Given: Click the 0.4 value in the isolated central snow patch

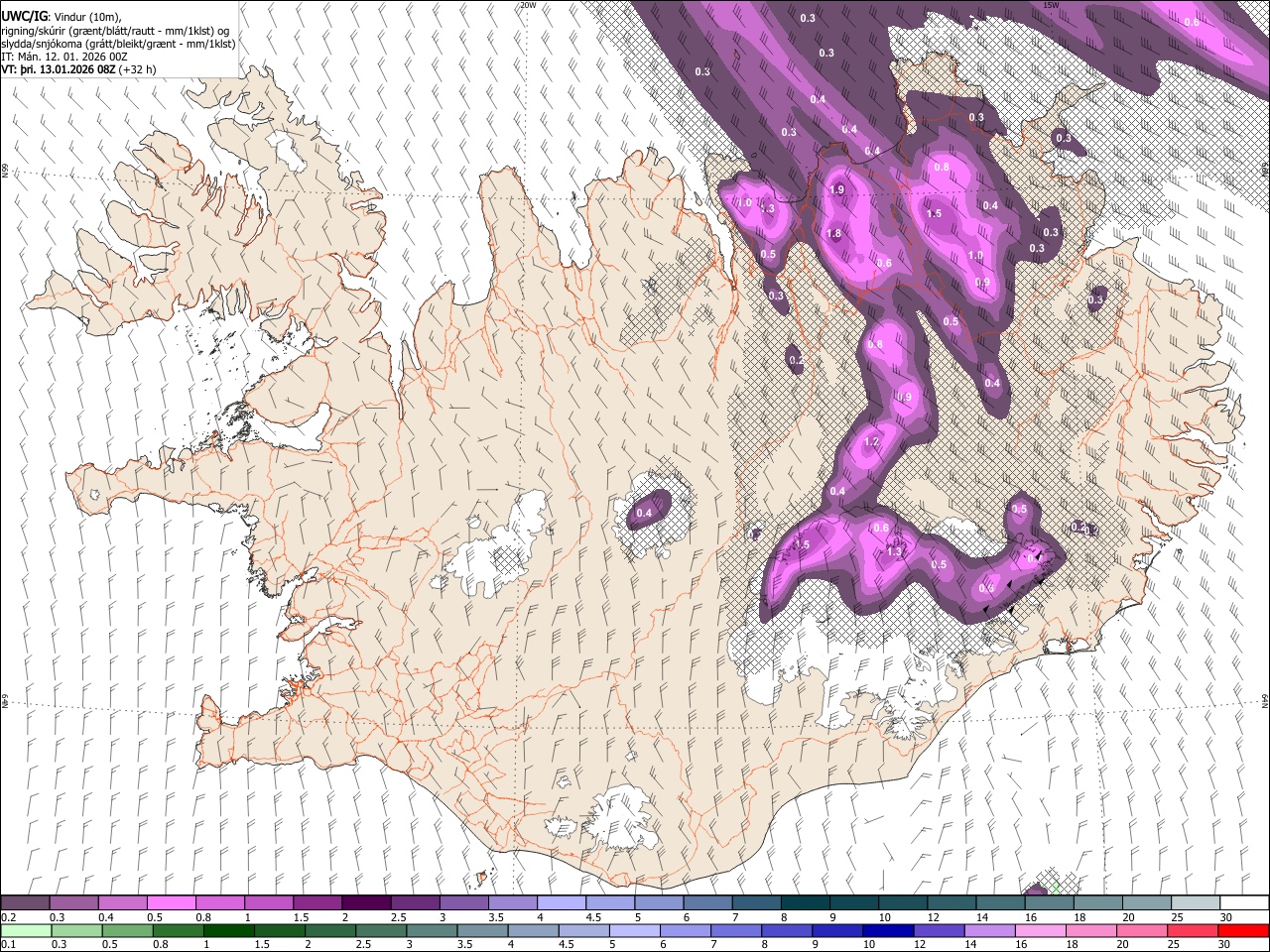Looking at the screenshot, I should (x=644, y=513).
